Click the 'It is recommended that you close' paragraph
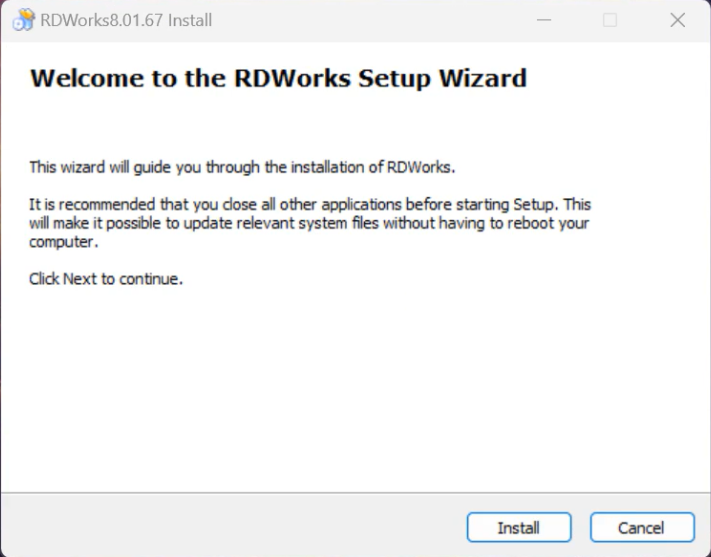 pyautogui.click(x=310, y=223)
